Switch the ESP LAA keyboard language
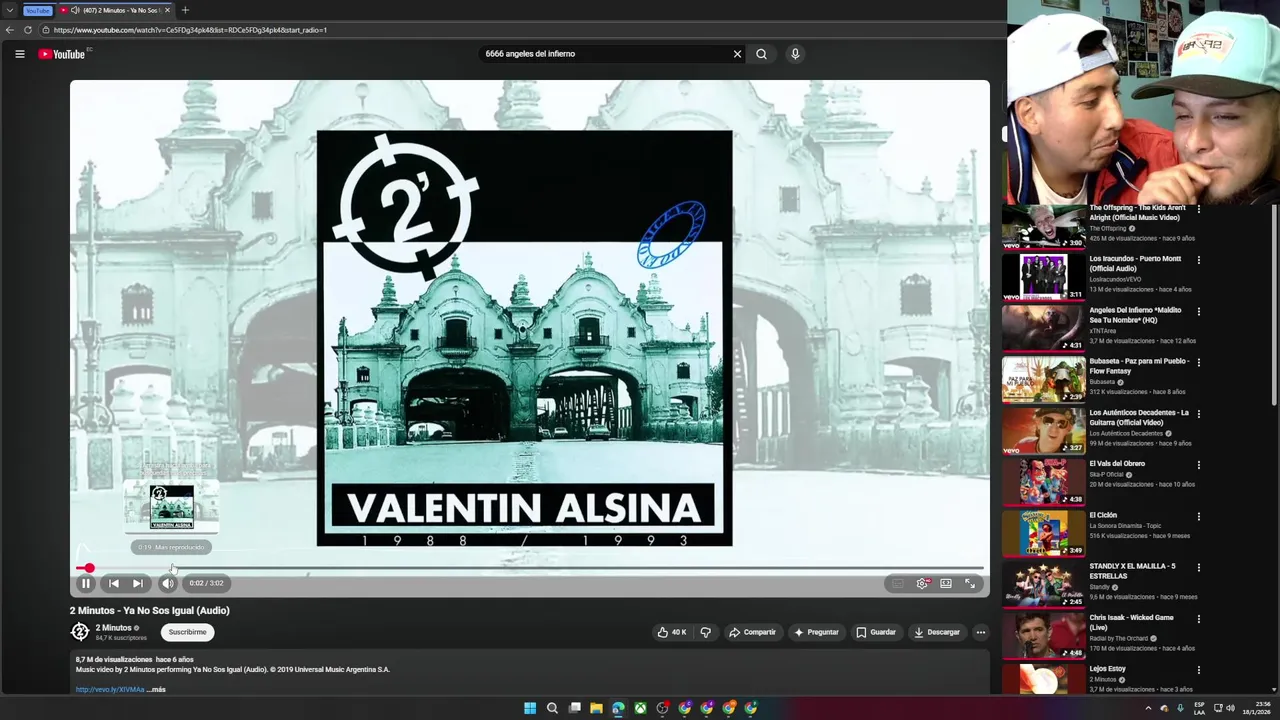This screenshot has width=1280, height=720. coord(1199,708)
